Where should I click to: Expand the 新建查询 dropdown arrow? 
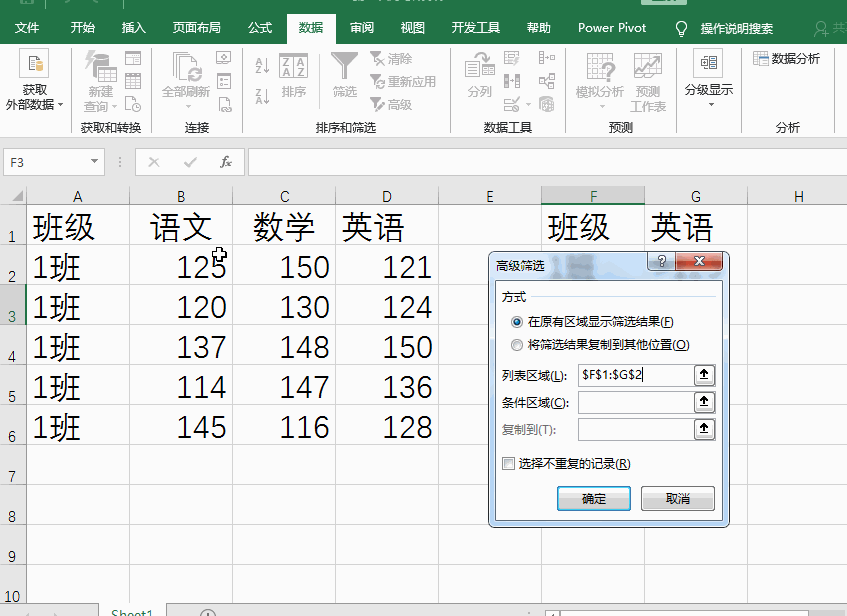(x=115, y=106)
